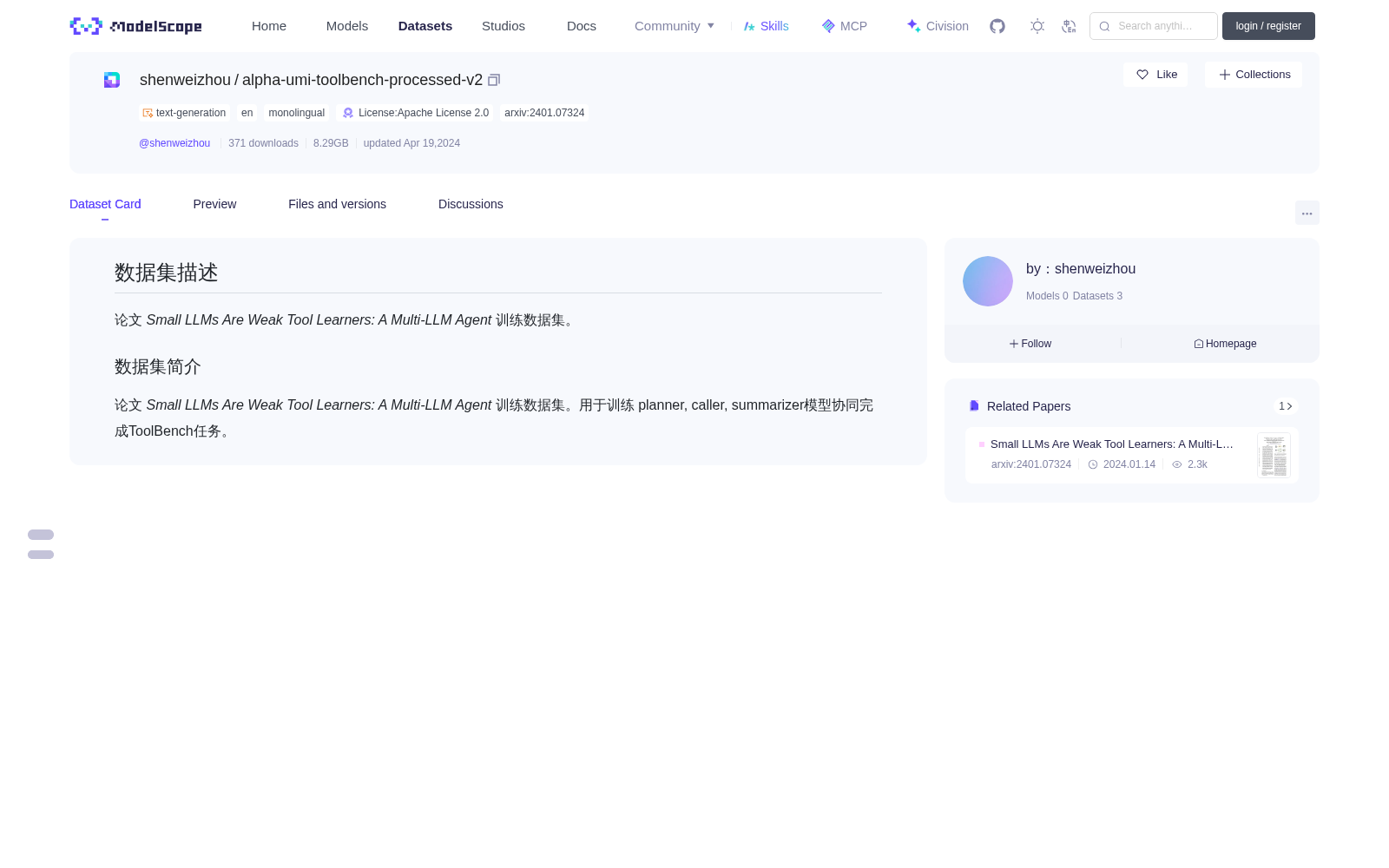The image size is (1389, 868).
Task: Click Models 0 count in author card
Action: click(x=1047, y=296)
